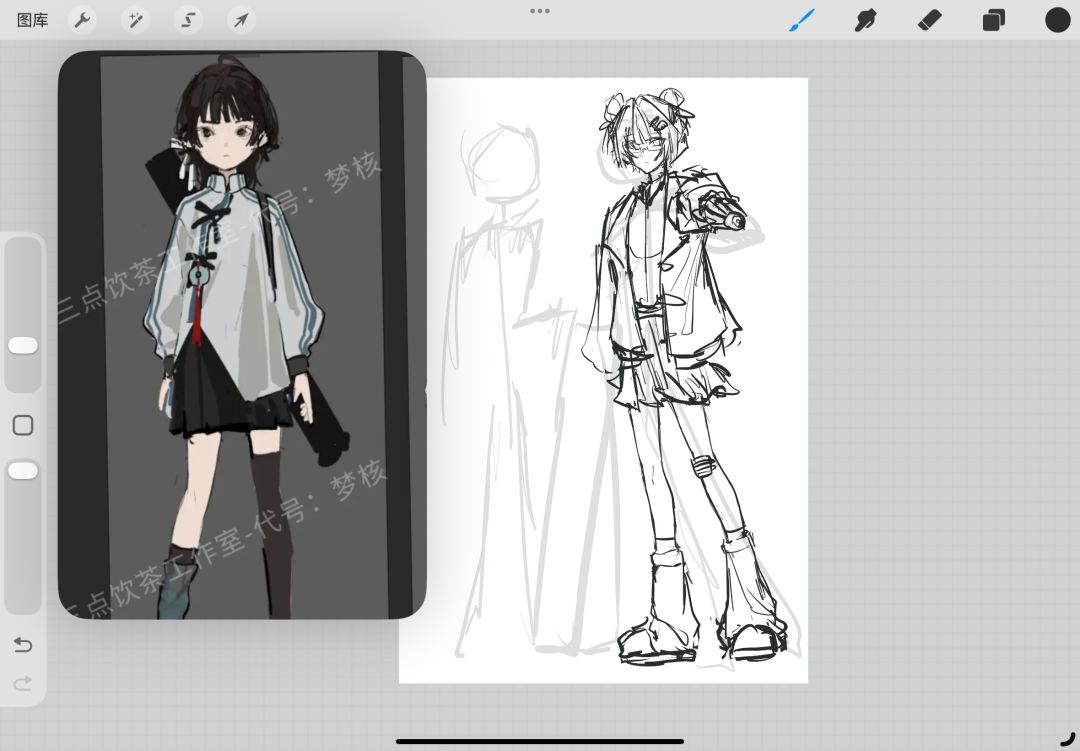Open the Layers panel

[x=993, y=21]
